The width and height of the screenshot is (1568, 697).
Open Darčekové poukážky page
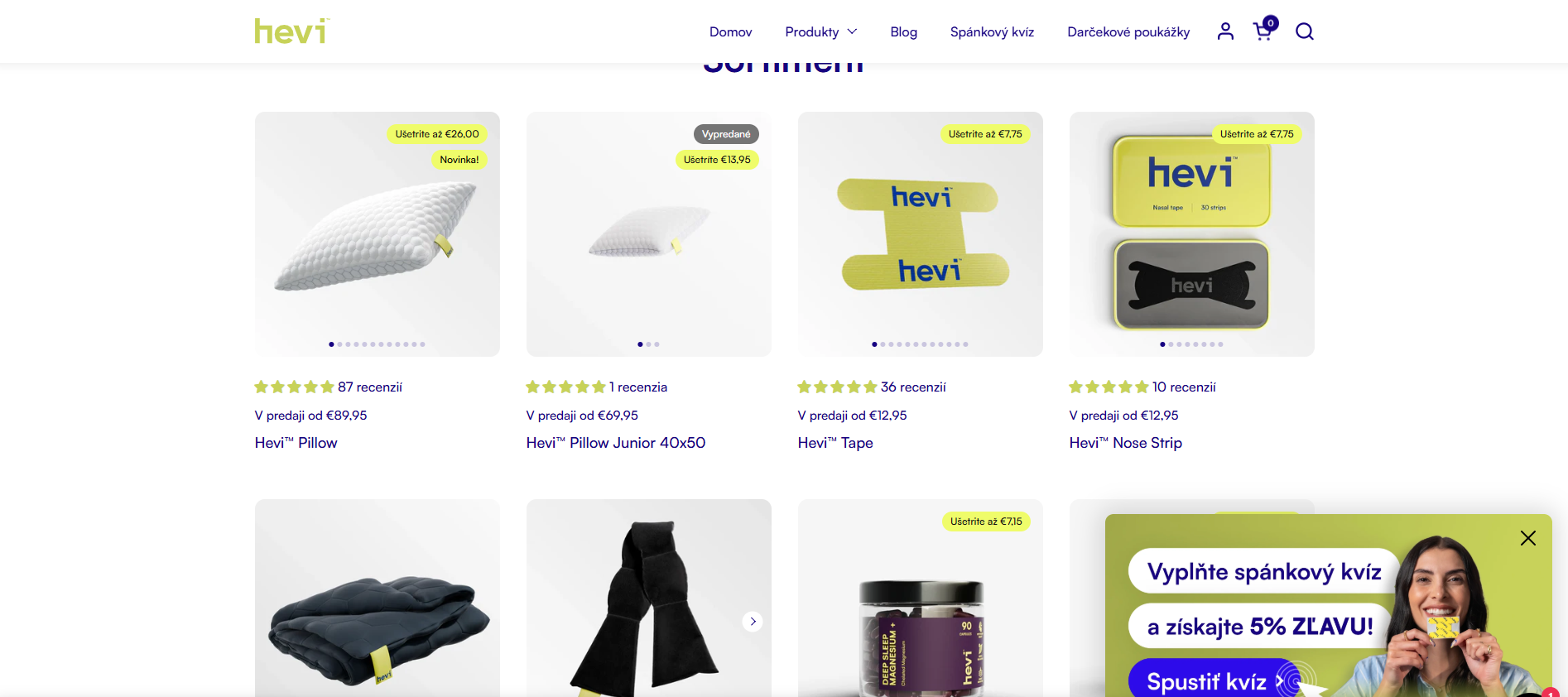click(1128, 31)
